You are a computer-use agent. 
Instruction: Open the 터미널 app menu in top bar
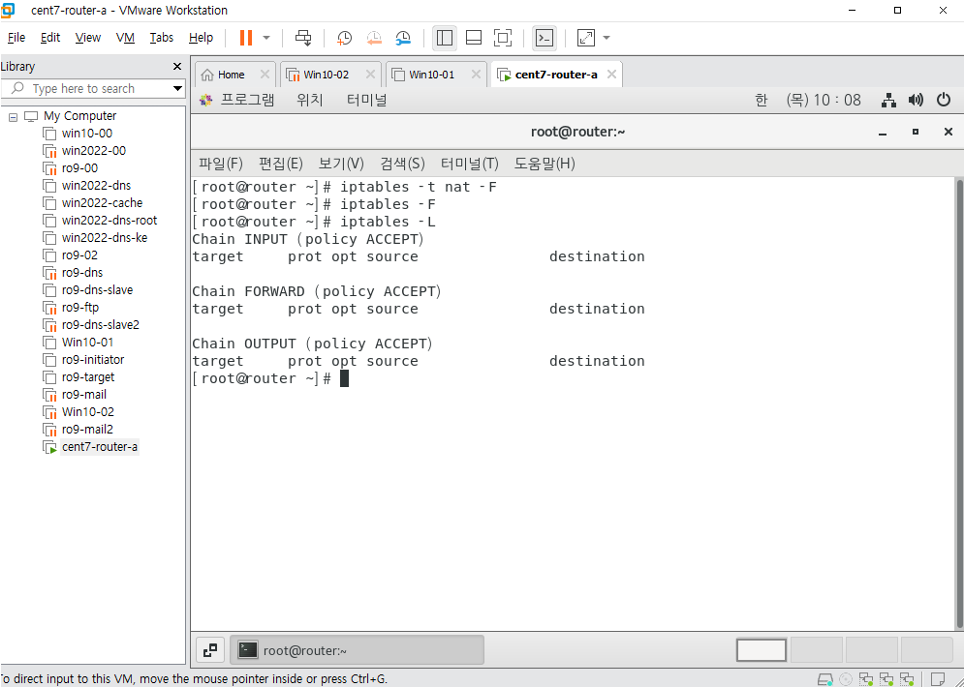(x=367, y=100)
